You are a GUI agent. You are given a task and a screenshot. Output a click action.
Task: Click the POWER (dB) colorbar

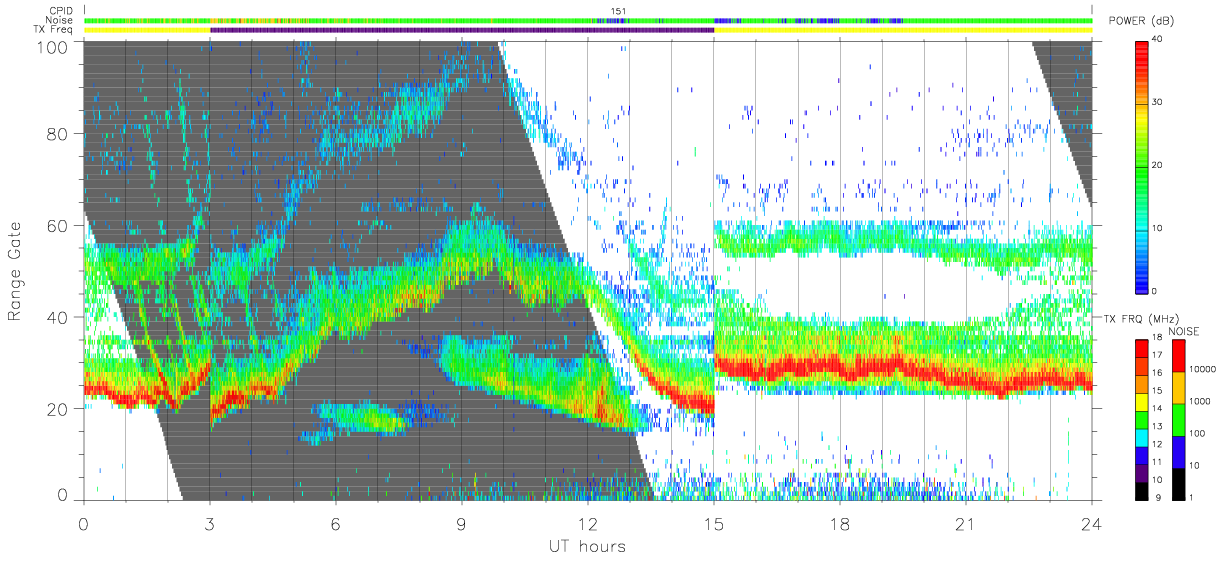[1142, 165]
